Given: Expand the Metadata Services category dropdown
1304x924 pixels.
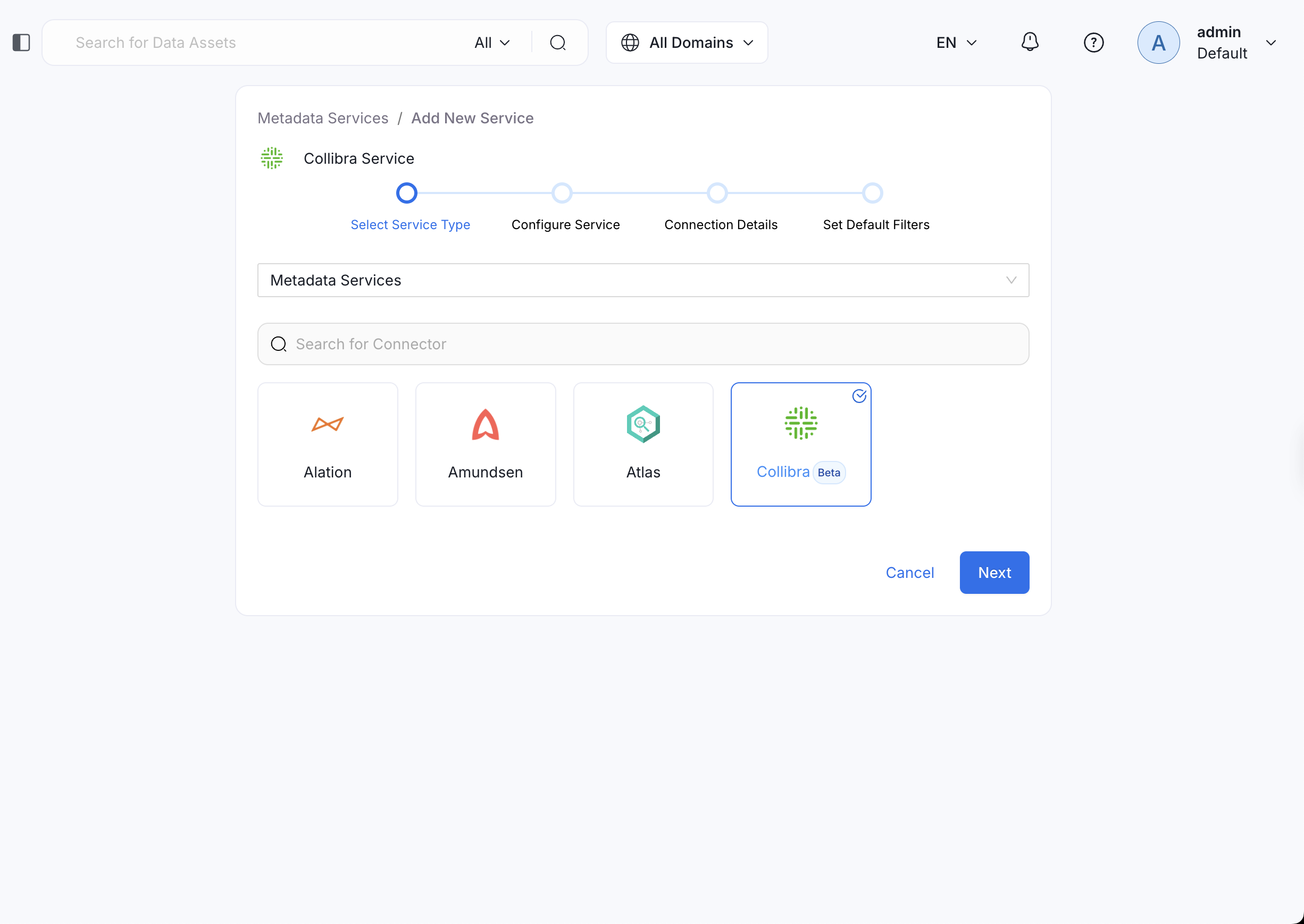Looking at the screenshot, I should (642, 280).
